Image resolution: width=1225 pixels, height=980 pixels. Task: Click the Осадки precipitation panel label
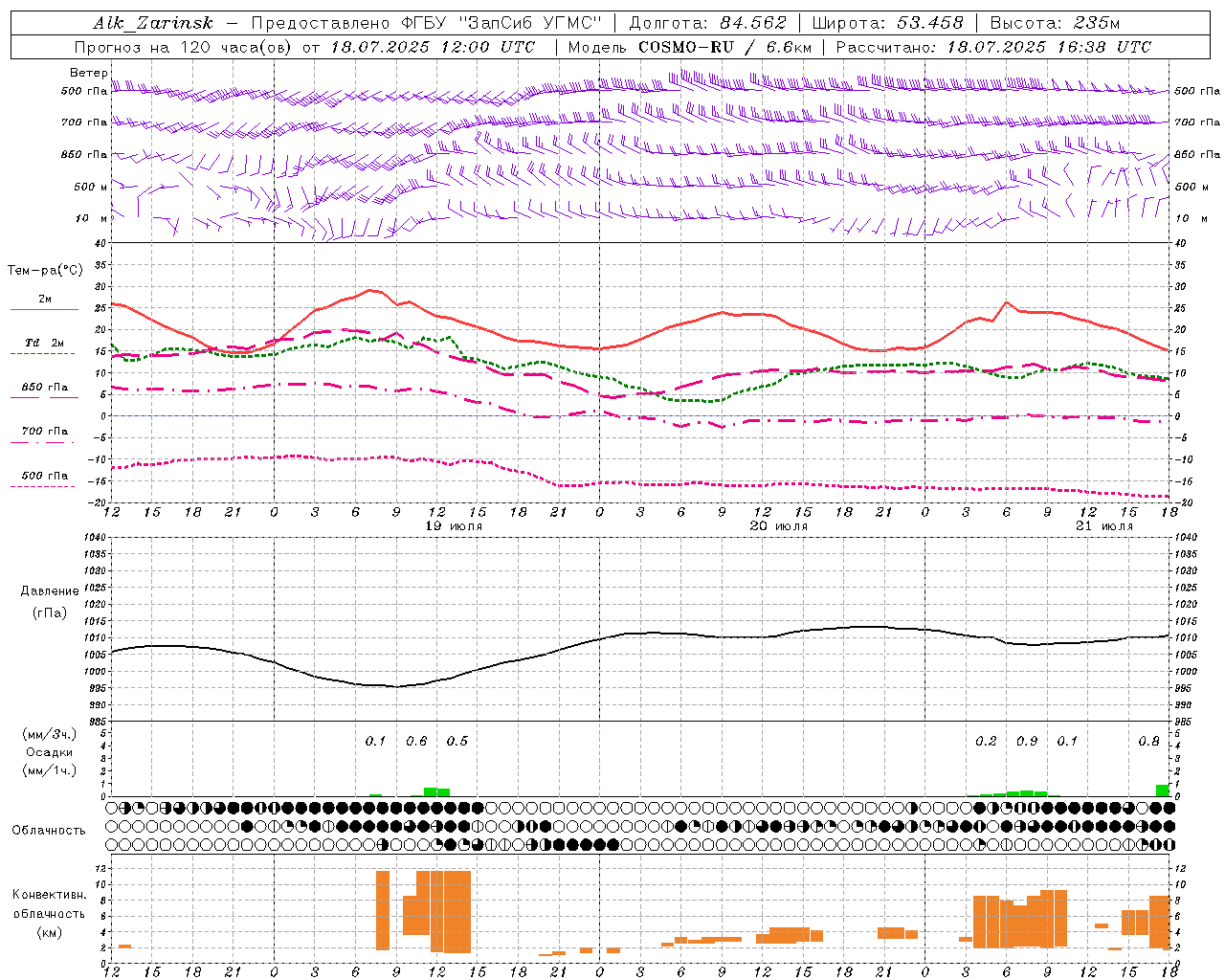tap(49, 752)
